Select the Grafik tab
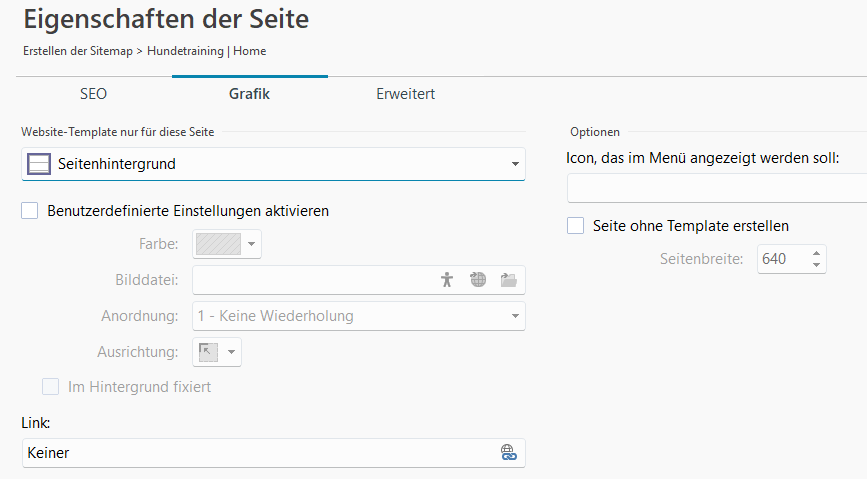 pyautogui.click(x=249, y=94)
